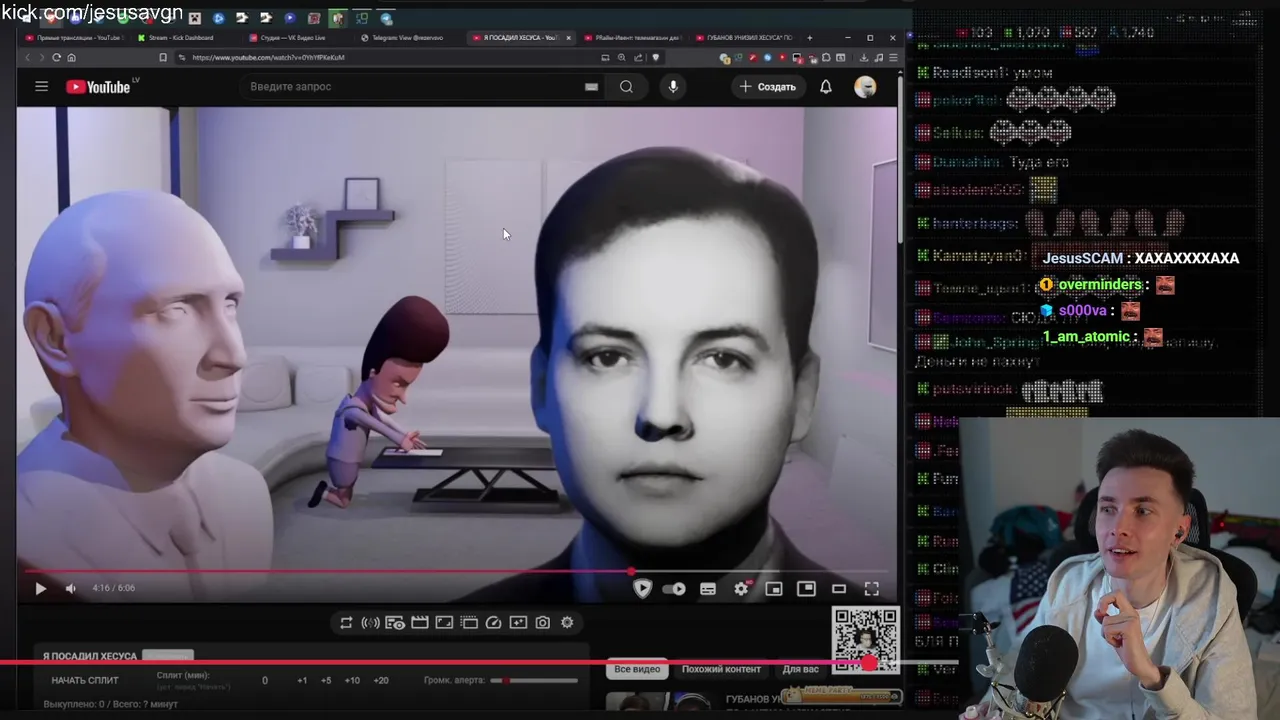This screenshot has height=720, width=1280.
Task: Click the video title 'Я ПОСАДИЛ ХЕСУСА'
Action: pos(89,656)
